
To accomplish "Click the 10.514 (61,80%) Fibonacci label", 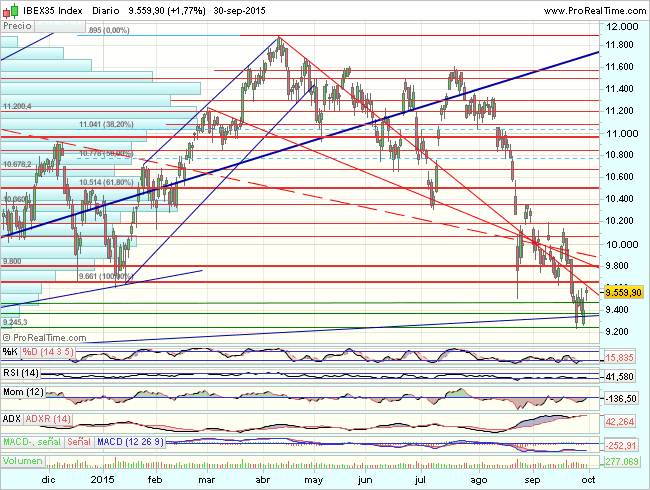I will (x=106, y=182).
